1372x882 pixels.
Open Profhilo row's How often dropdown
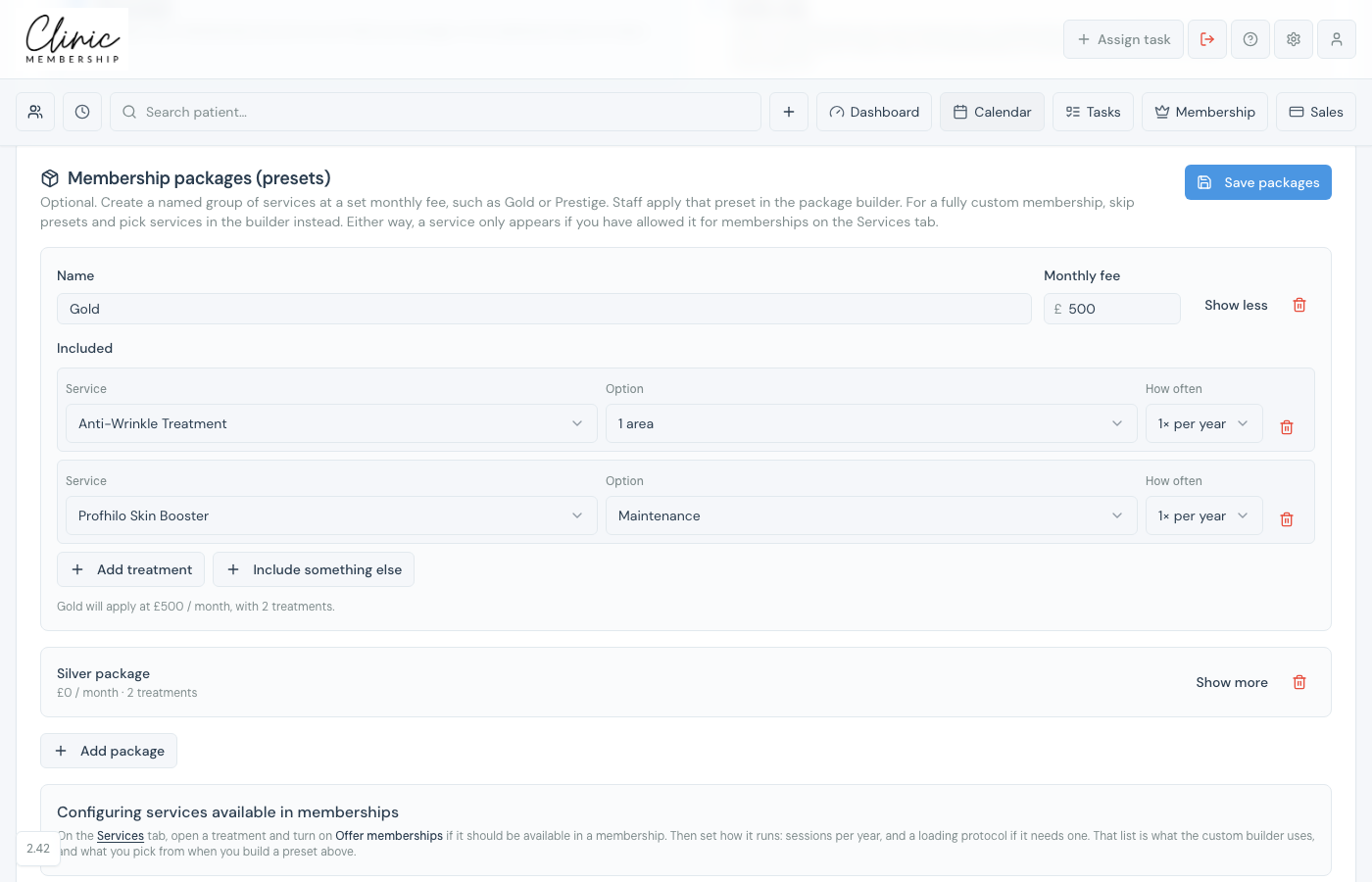pos(1204,515)
